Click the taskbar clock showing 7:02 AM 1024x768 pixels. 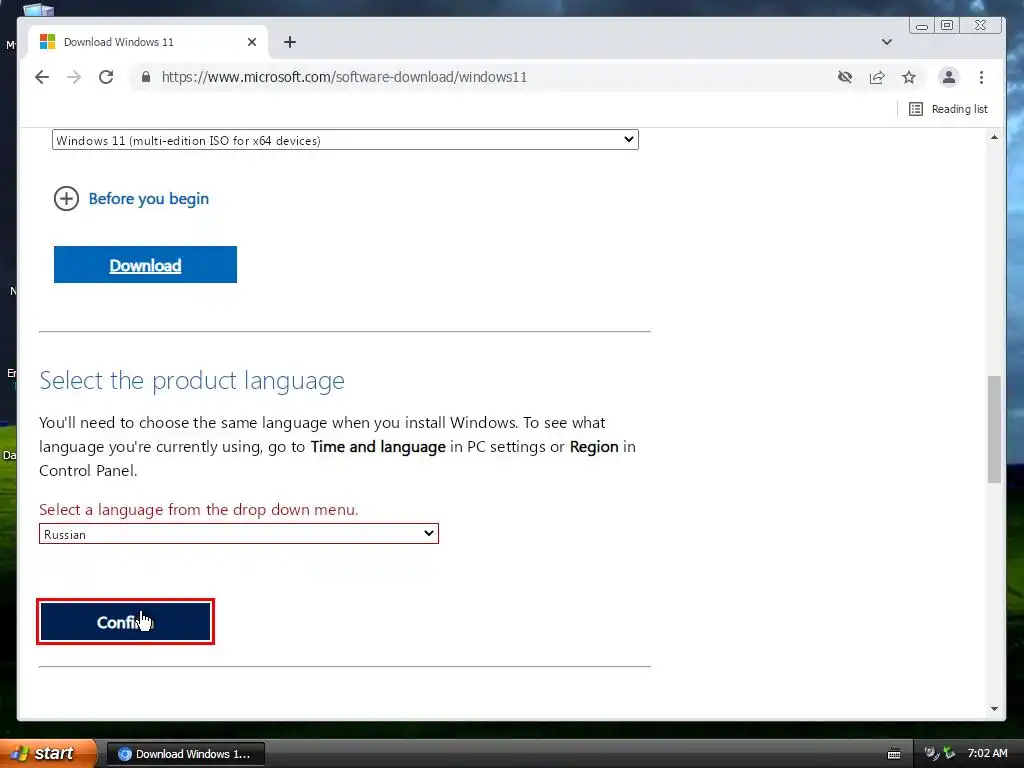[987, 754]
